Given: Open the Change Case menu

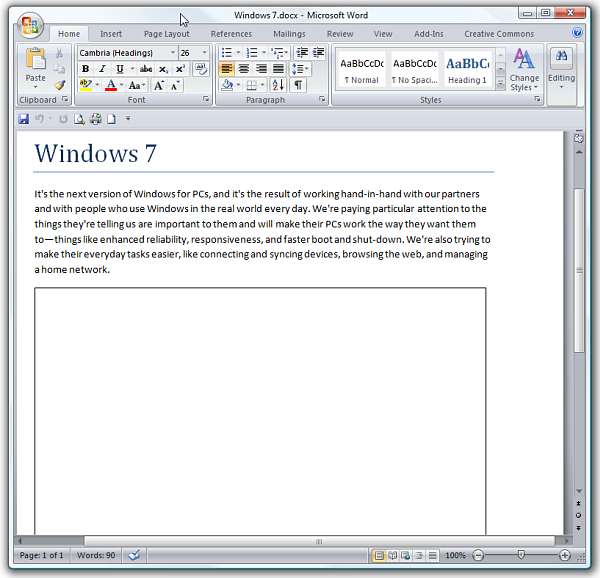Looking at the screenshot, I should (x=137, y=85).
